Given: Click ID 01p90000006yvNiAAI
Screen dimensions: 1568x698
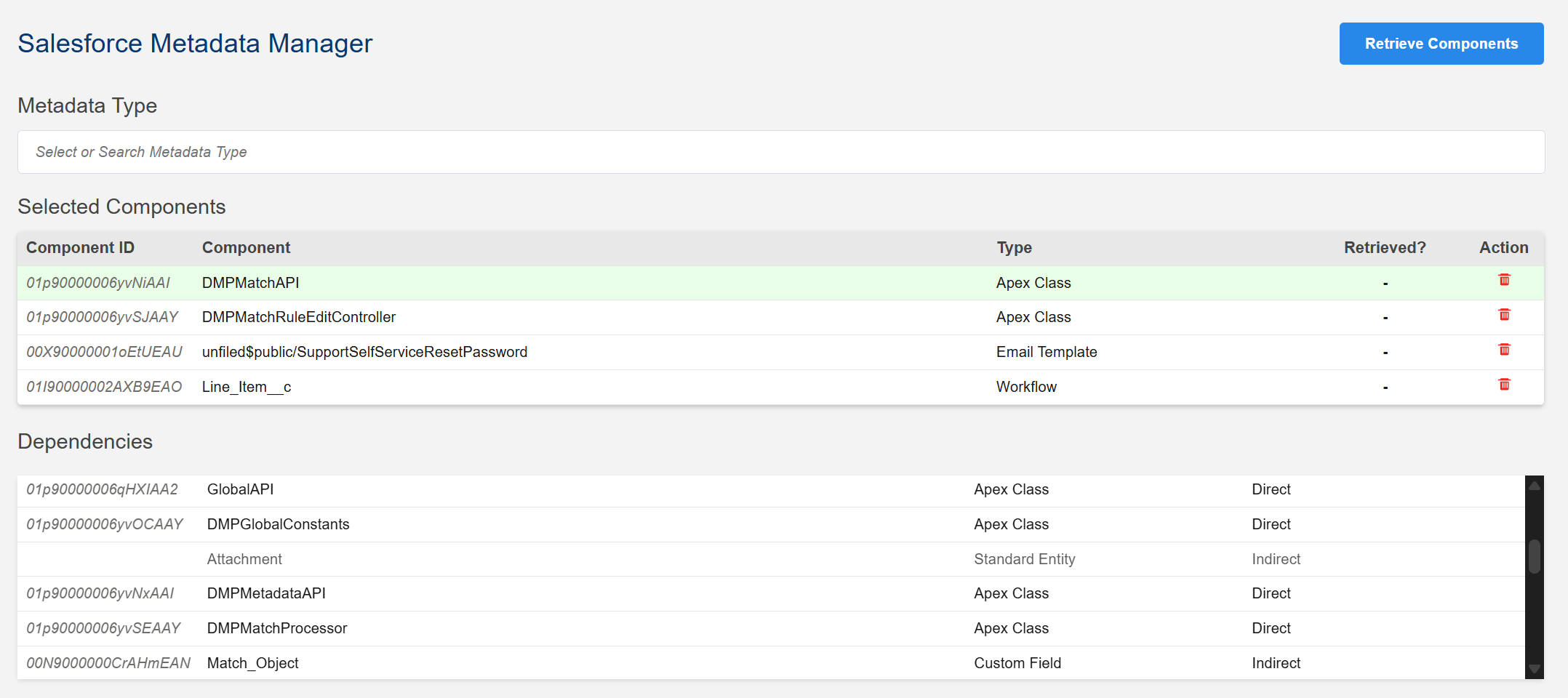Looking at the screenshot, I should point(98,283).
